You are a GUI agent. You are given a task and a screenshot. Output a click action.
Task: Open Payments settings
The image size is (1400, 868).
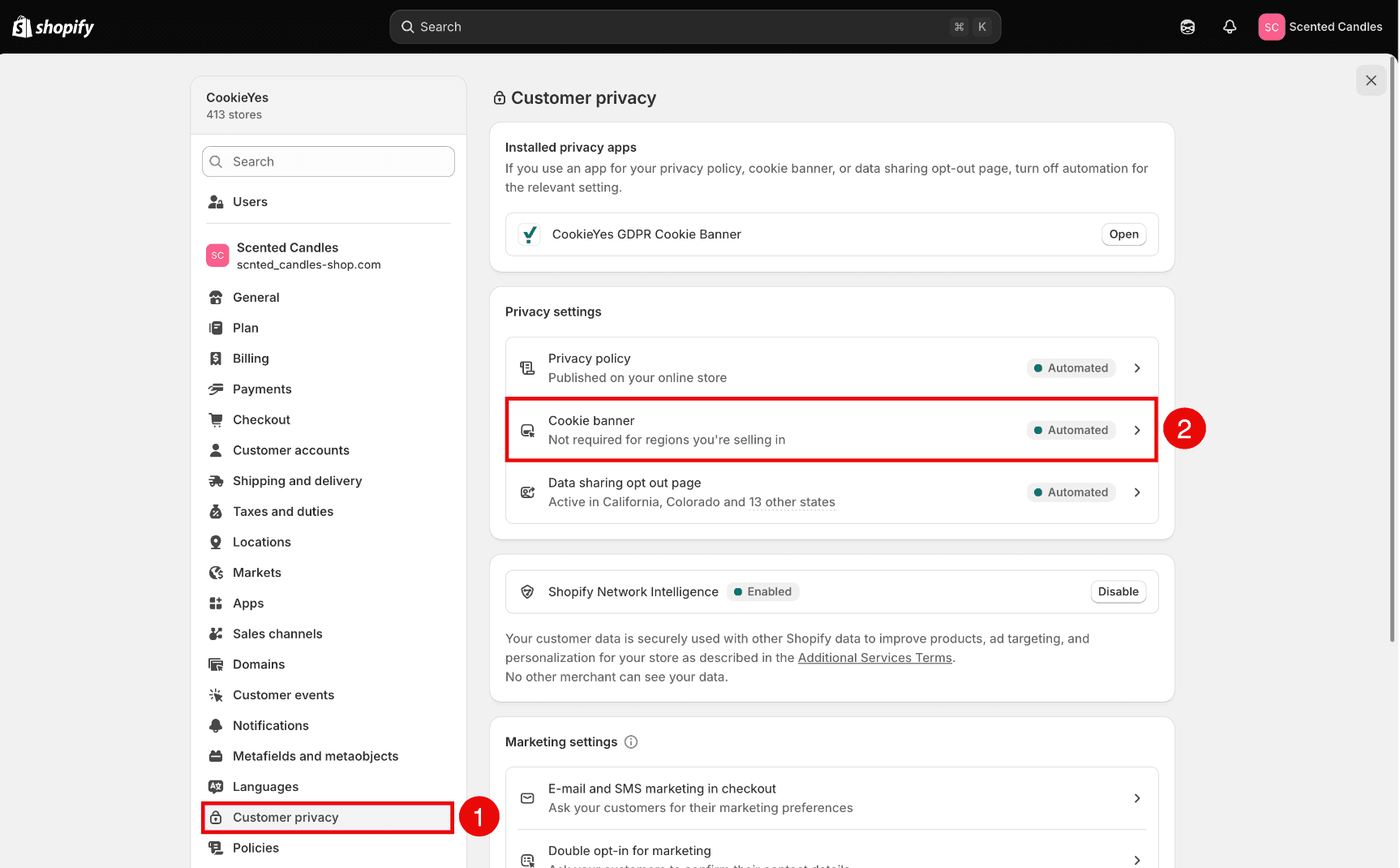click(x=328, y=389)
